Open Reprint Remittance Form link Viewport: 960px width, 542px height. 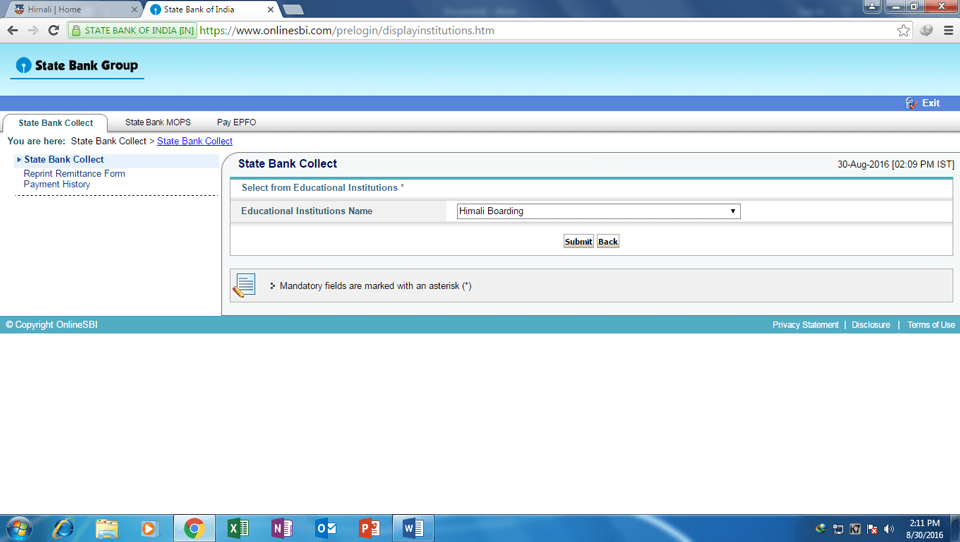74,173
